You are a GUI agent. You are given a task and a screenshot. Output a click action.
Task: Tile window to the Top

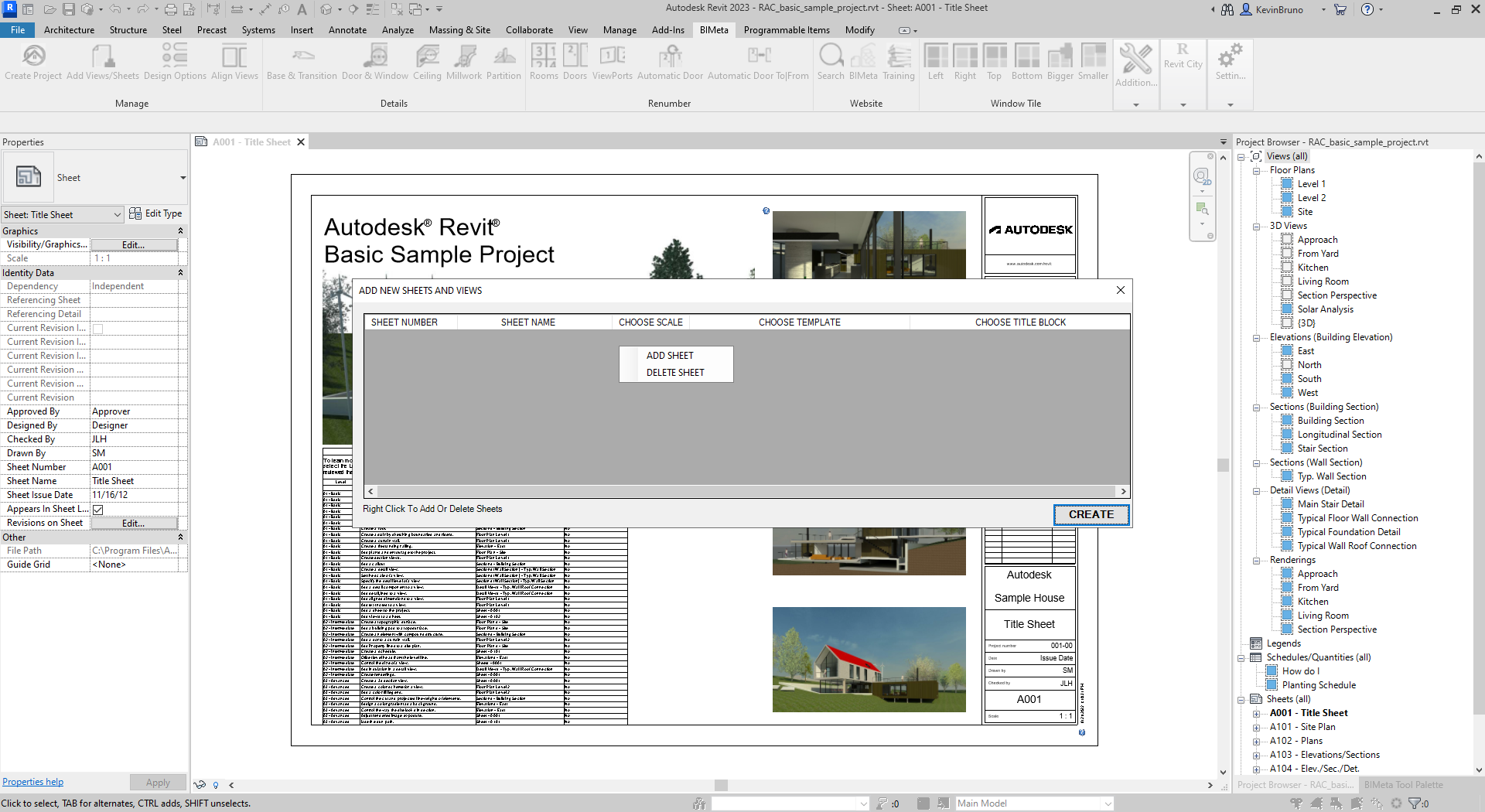pos(995,62)
